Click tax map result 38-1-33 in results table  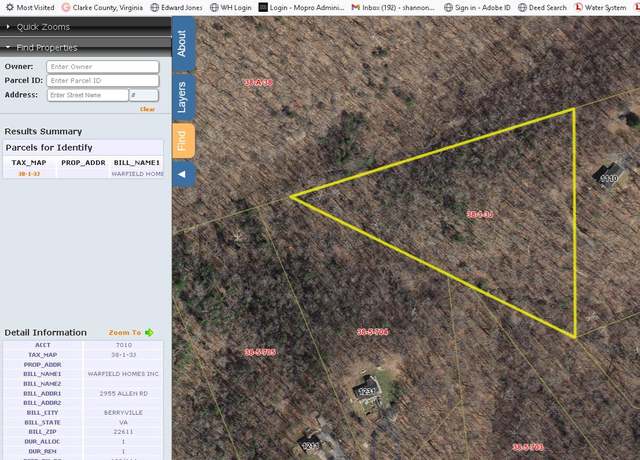coord(29,174)
